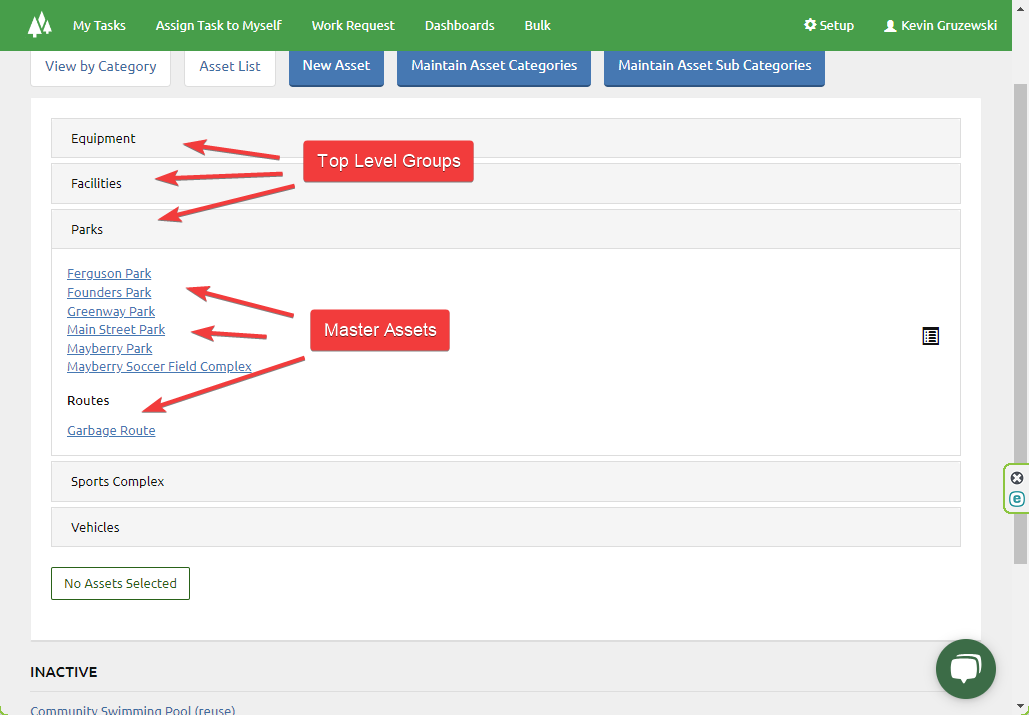
Task: Close the side extension widget with X icon
Action: 1017,478
